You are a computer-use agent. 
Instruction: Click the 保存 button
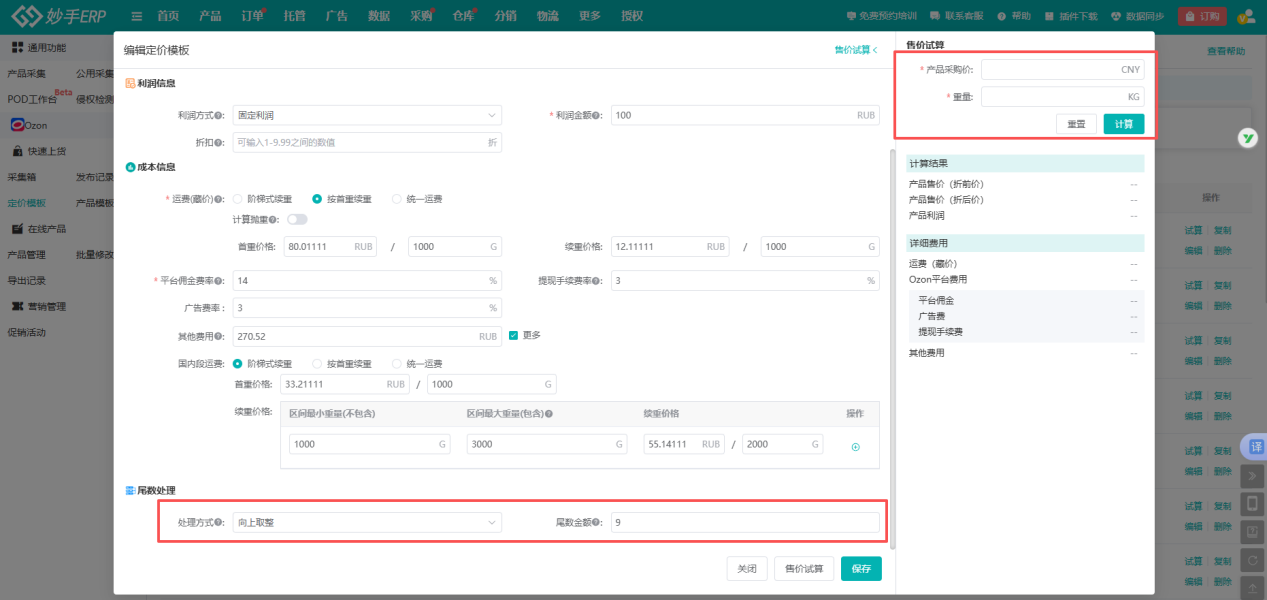(860, 569)
